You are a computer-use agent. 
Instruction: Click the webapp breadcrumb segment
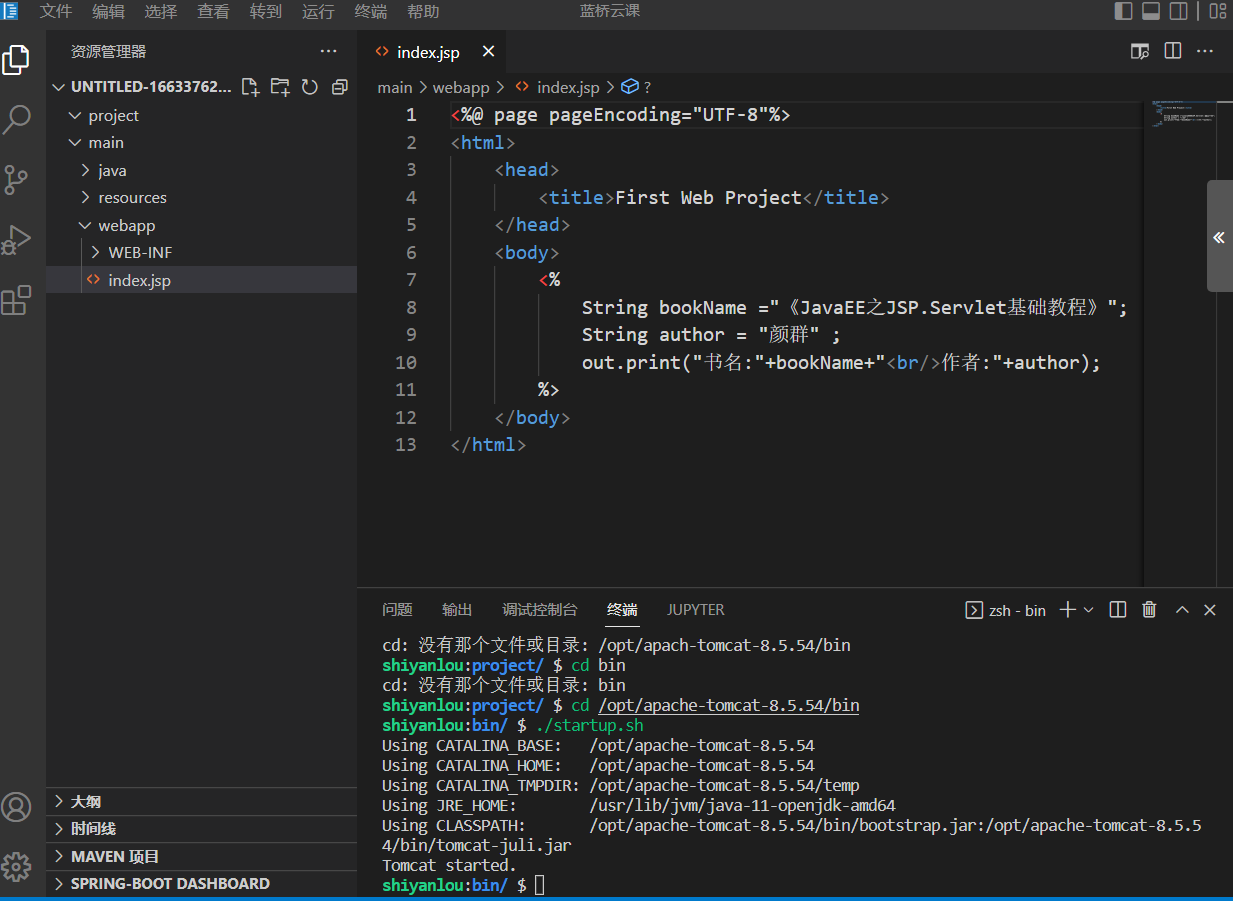point(461,88)
